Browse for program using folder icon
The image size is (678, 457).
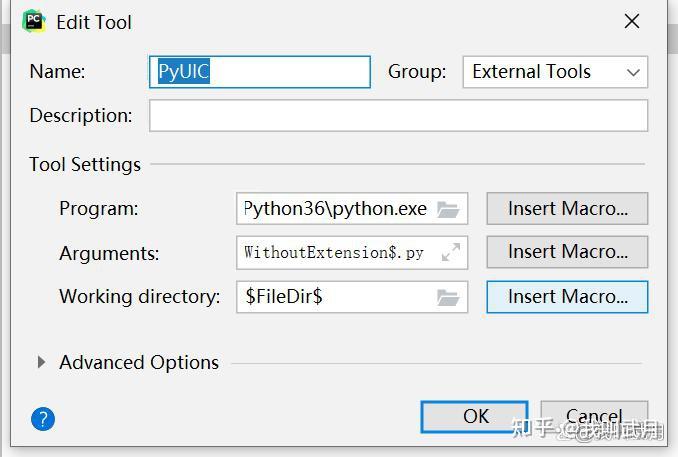click(448, 209)
